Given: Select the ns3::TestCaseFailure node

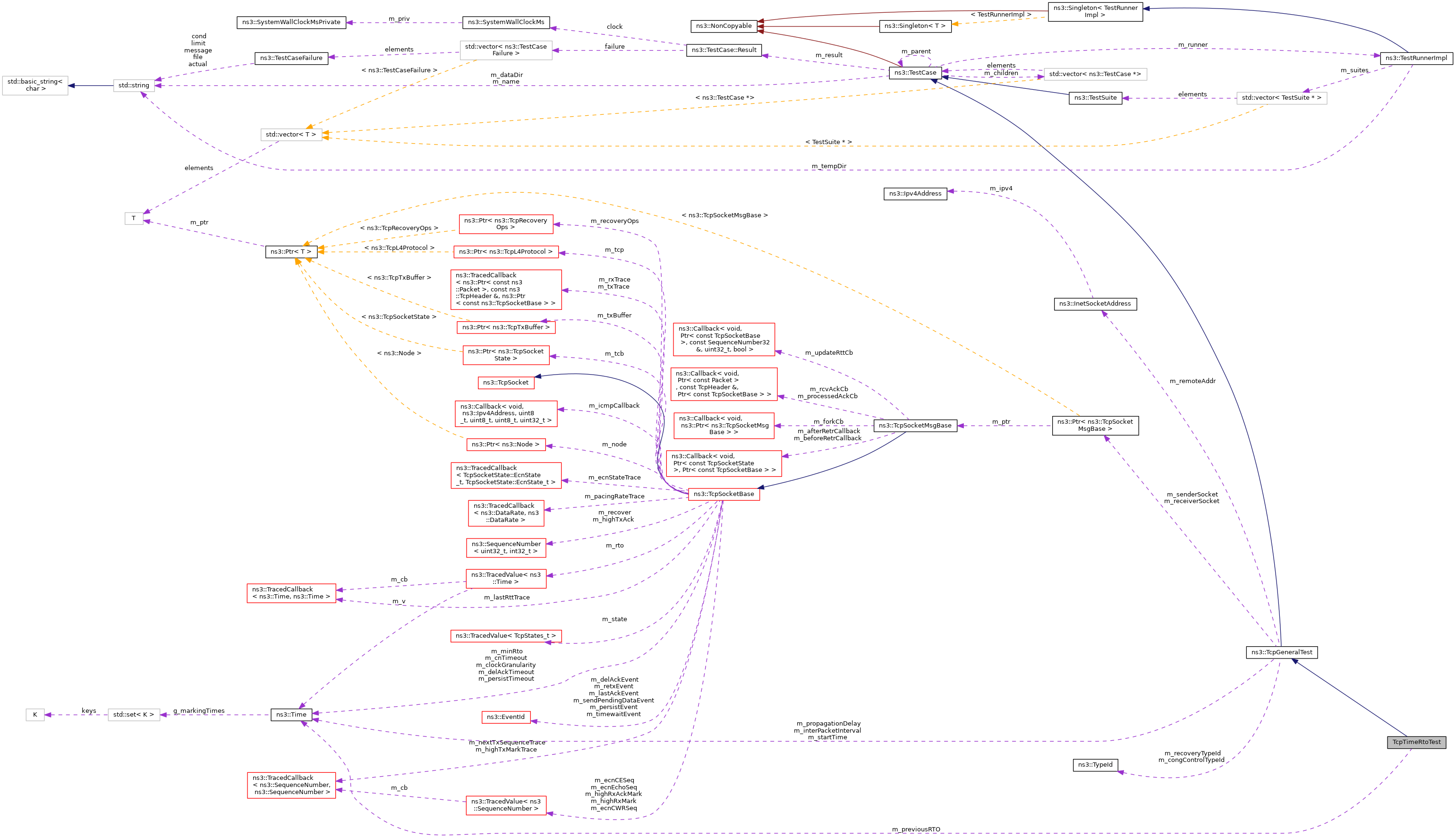Looking at the screenshot, I should pyautogui.click(x=291, y=58).
